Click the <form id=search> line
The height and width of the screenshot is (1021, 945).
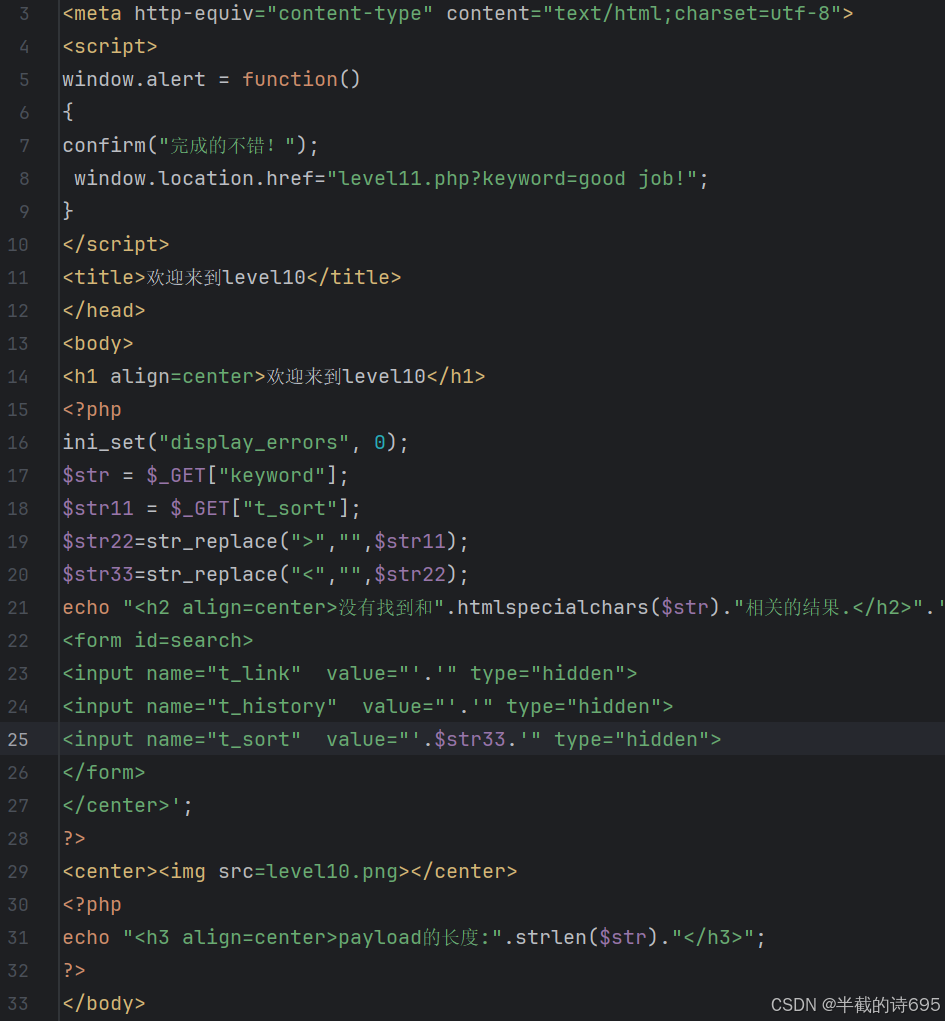point(158,641)
